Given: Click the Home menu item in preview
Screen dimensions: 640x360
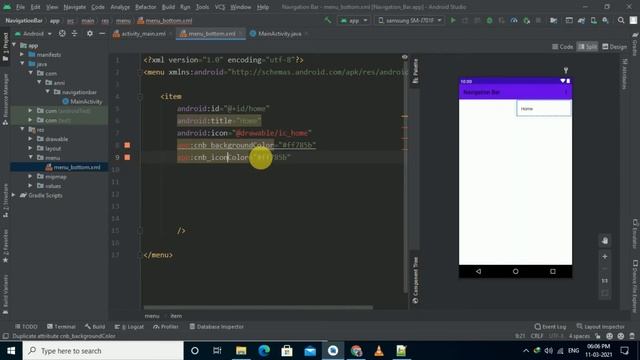Looking at the screenshot, I should tap(544, 109).
